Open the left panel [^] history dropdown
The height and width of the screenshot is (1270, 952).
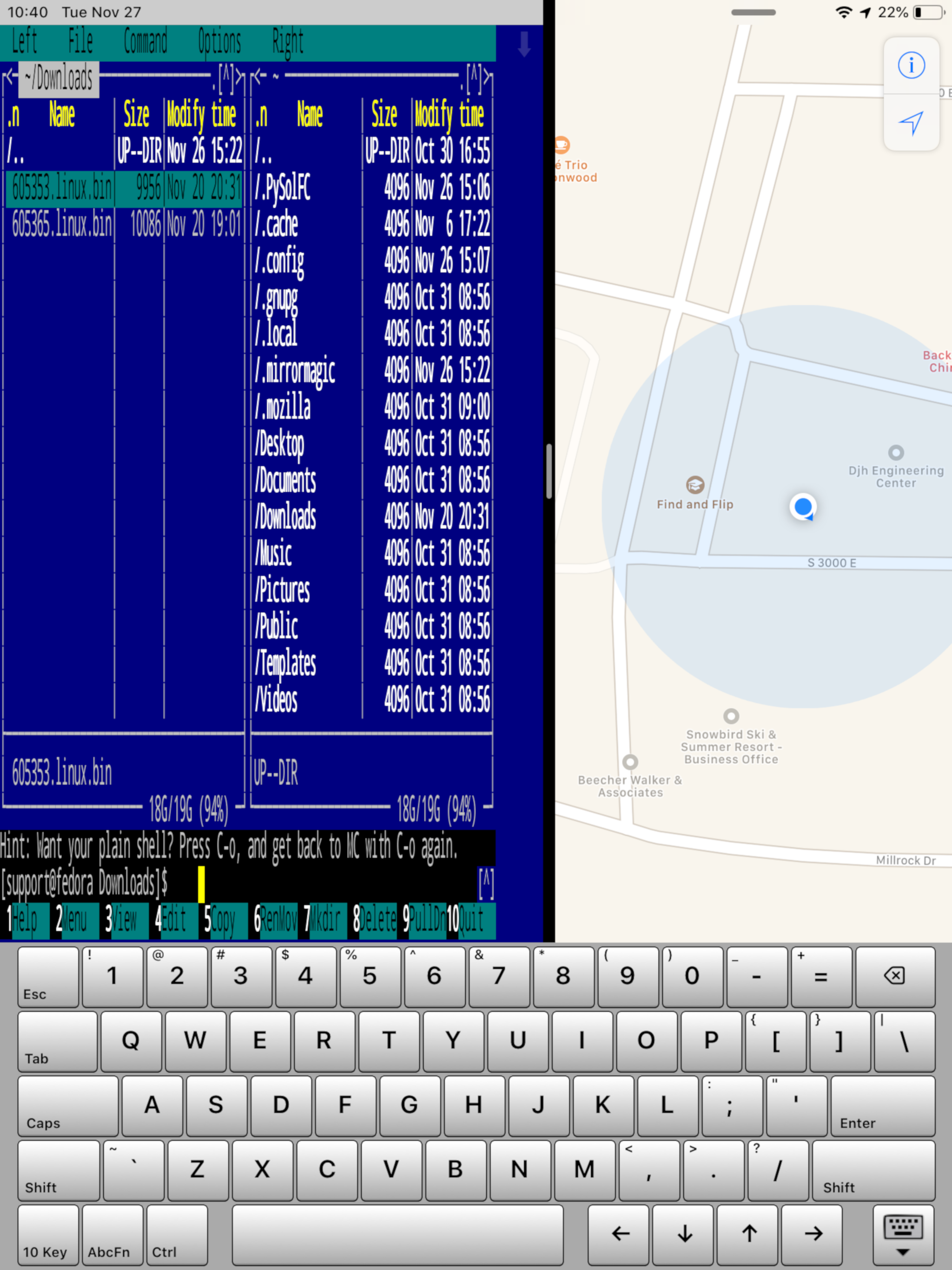226,78
